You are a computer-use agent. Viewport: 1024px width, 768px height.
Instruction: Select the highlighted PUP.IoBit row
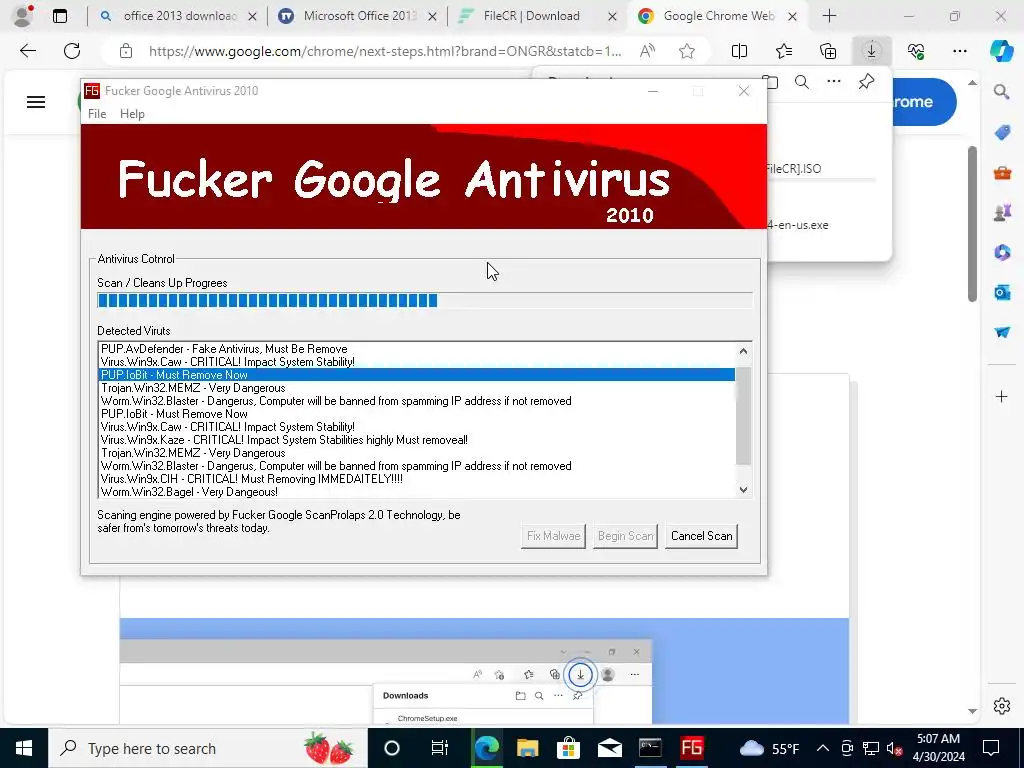[417, 375]
